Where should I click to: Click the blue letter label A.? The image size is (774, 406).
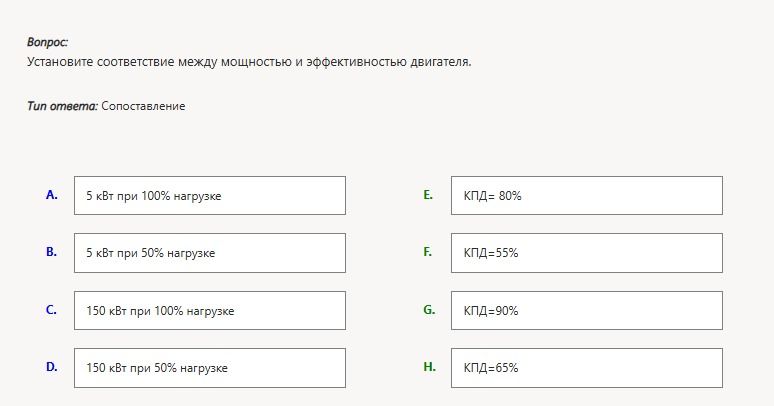tap(52, 195)
